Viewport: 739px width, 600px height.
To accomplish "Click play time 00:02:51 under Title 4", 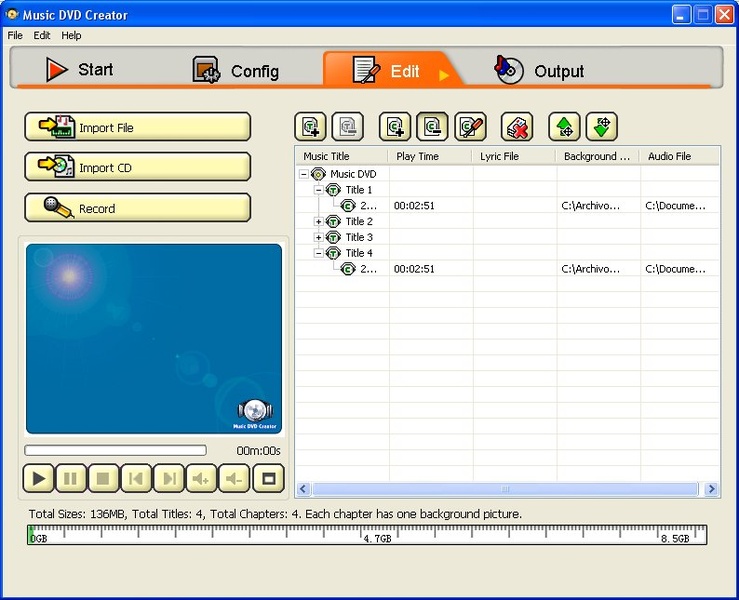I will point(414,269).
